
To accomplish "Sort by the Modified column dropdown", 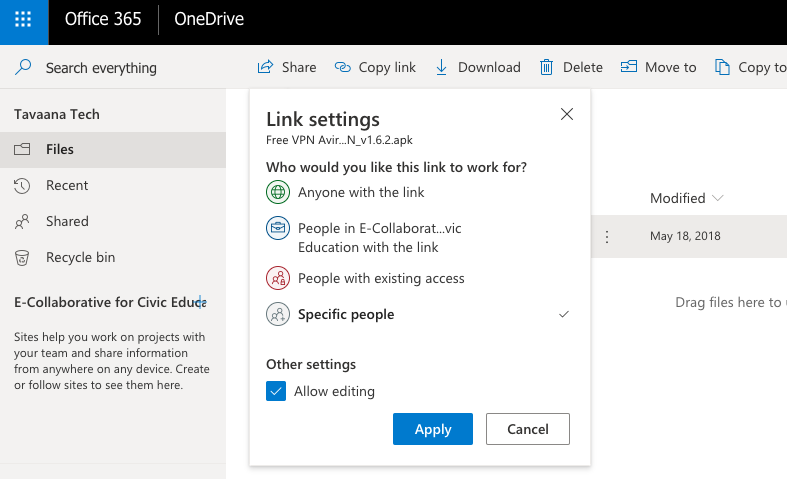I will point(686,198).
